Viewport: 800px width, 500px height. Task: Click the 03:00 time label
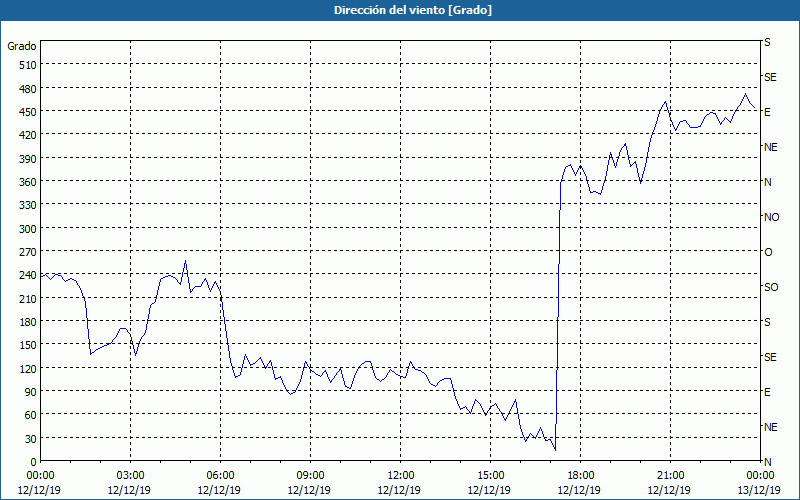[x=131, y=476]
